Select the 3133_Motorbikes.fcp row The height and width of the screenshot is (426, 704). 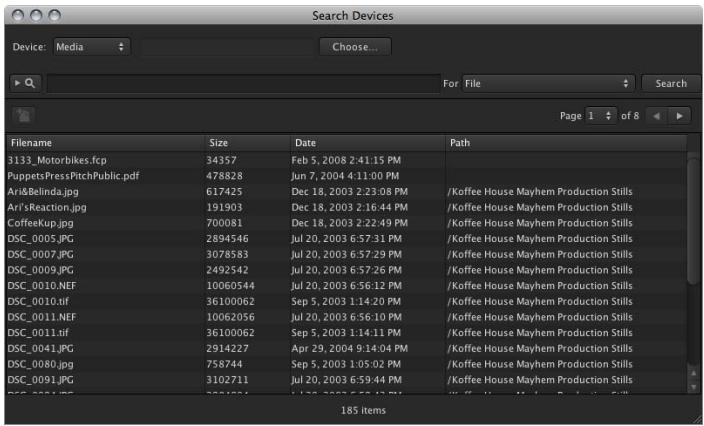point(346,160)
